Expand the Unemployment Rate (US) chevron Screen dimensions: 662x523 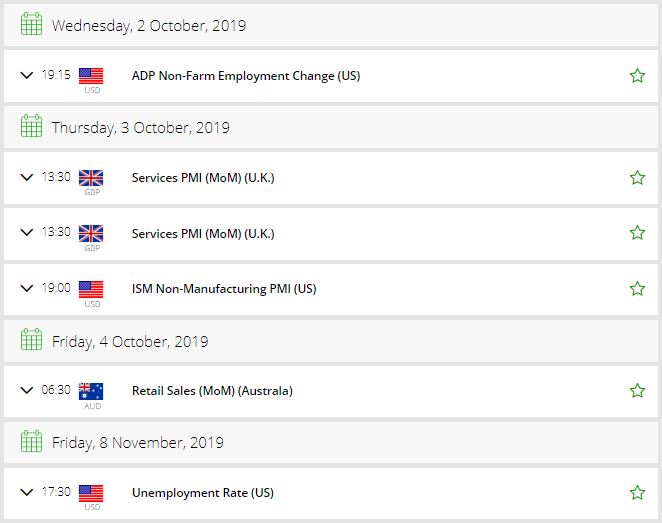[x=27, y=492]
